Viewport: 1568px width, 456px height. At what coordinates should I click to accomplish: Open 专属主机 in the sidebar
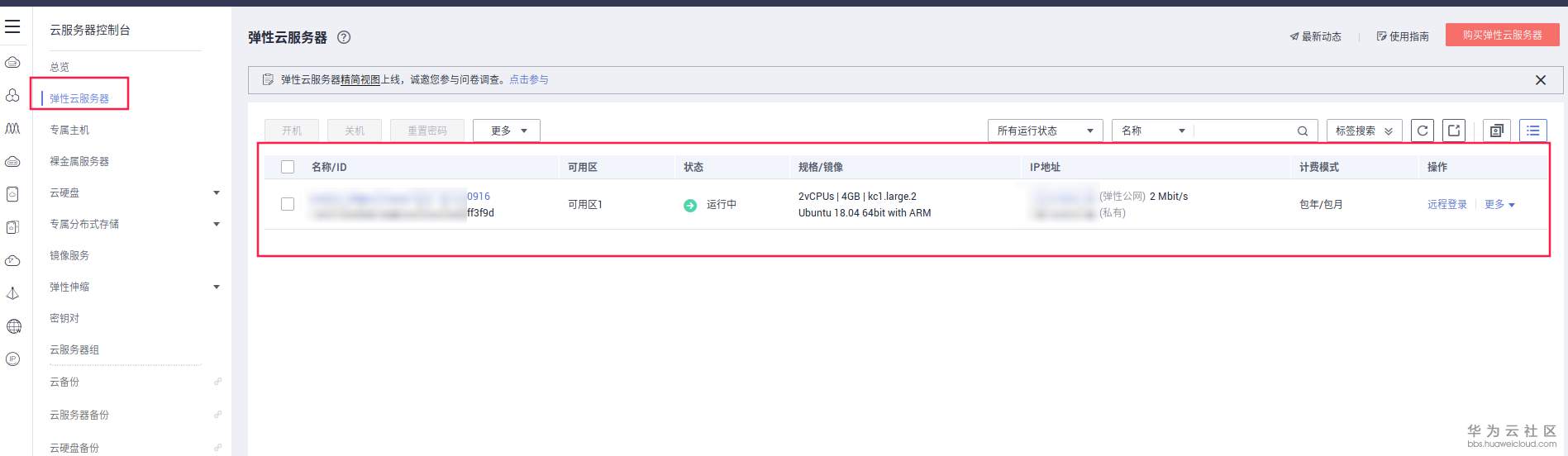(69, 130)
